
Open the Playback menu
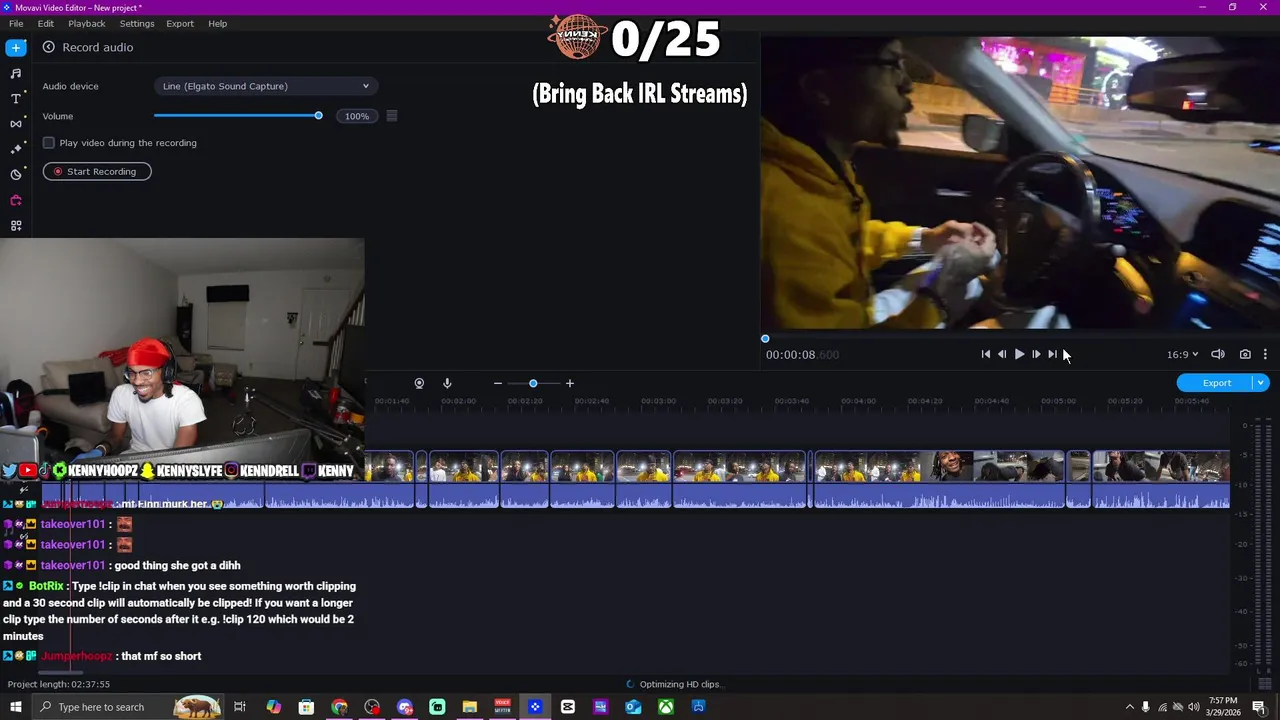tap(87, 23)
